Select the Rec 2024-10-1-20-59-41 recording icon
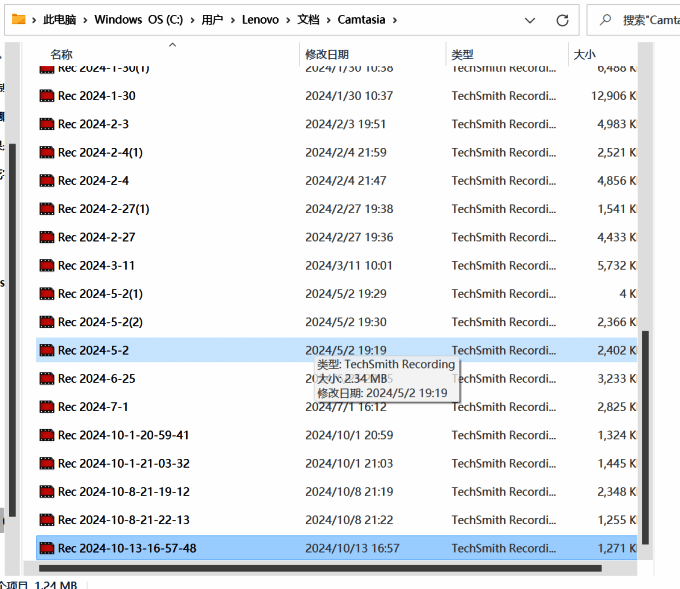The width and height of the screenshot is (680, 589). [x=46, y=435]
